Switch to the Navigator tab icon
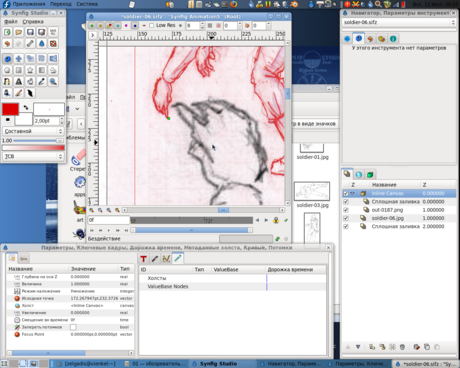 347,39
